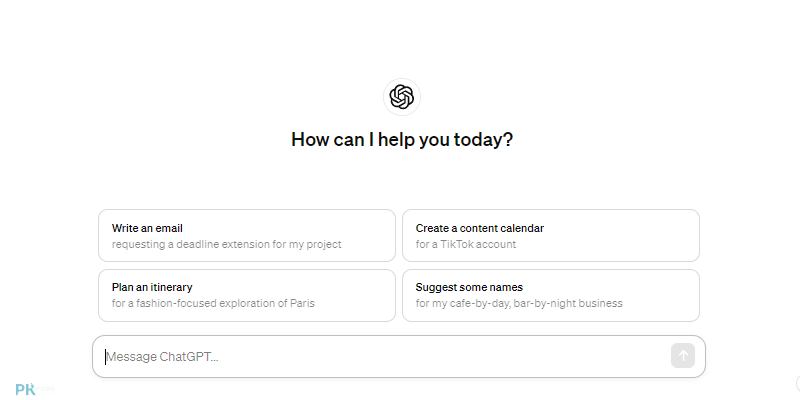
Task: Click the Plan an itinerary card title
Action: point(152,287)
